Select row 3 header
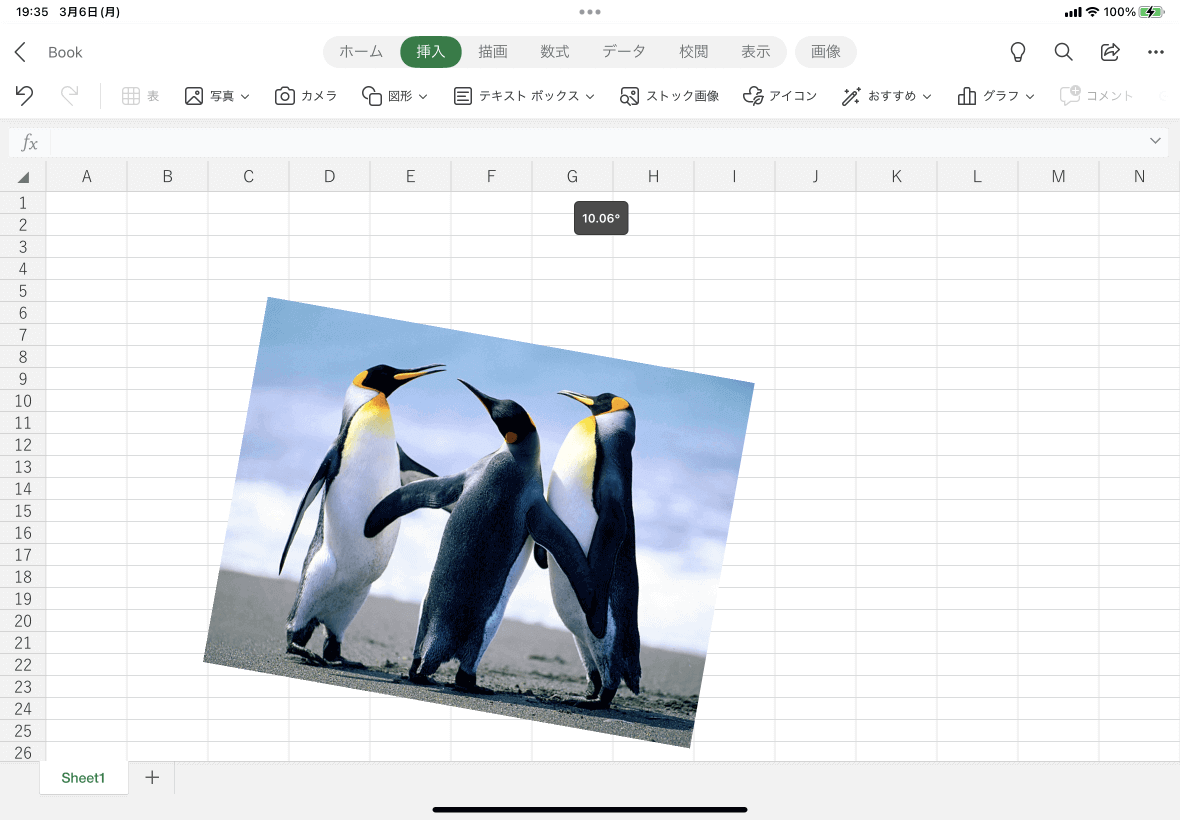This screenshot has width=1180, height=820. coord(23,247)
